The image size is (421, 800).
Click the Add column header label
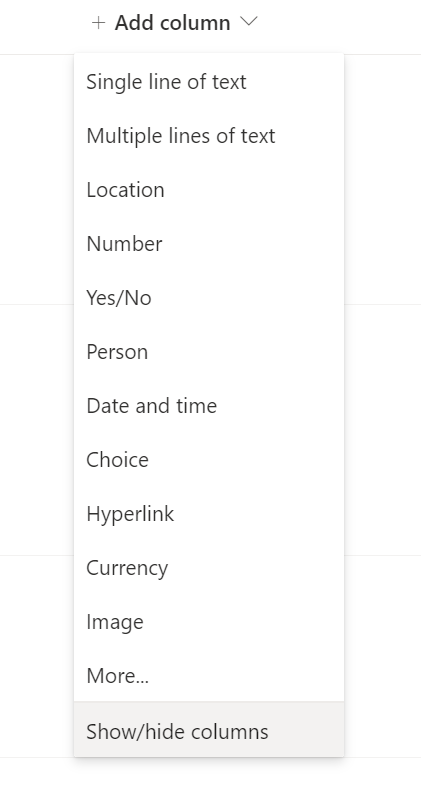[172, 23]
